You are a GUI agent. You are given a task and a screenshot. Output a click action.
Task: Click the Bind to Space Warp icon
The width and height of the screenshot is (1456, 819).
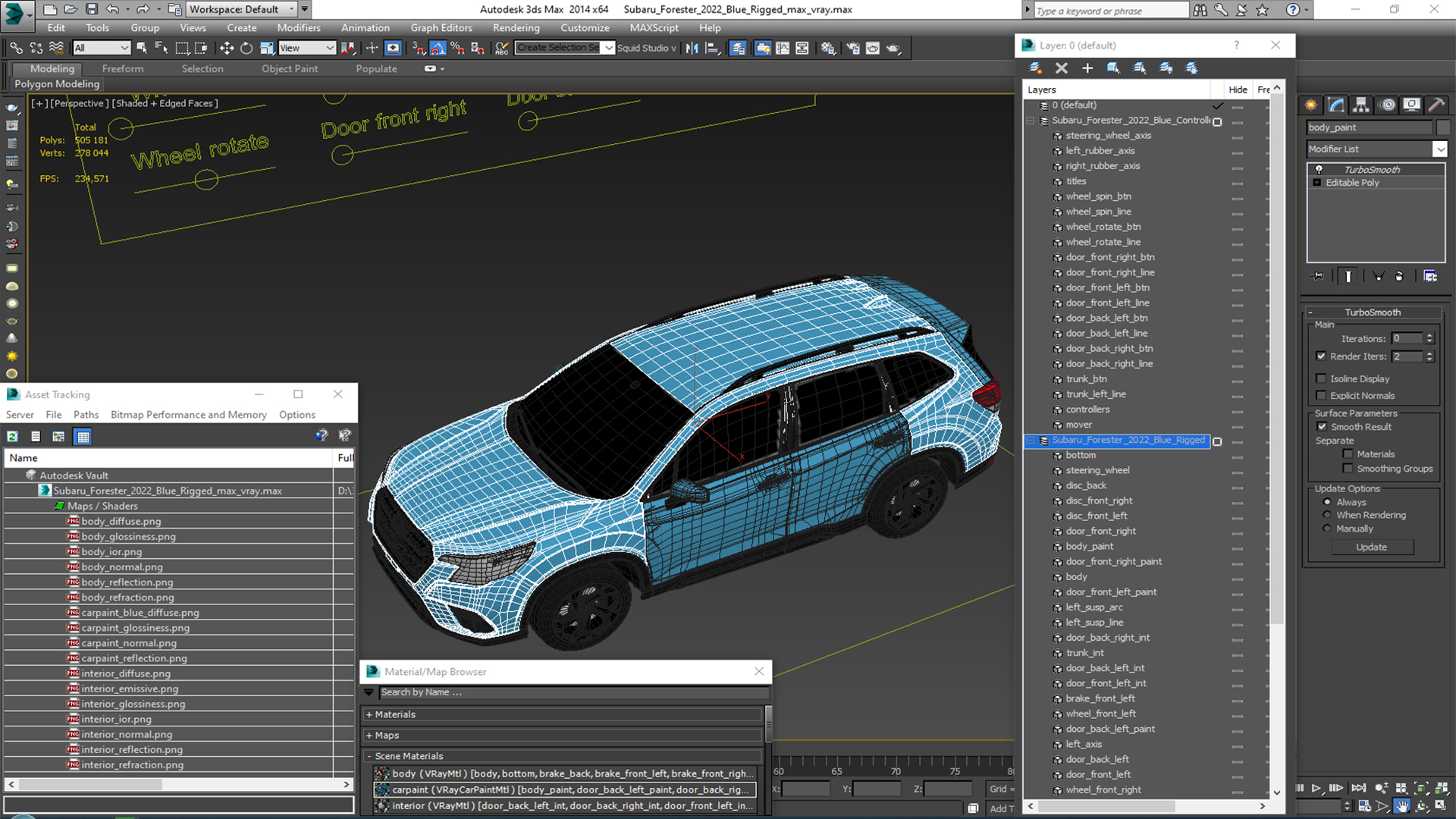56,48
